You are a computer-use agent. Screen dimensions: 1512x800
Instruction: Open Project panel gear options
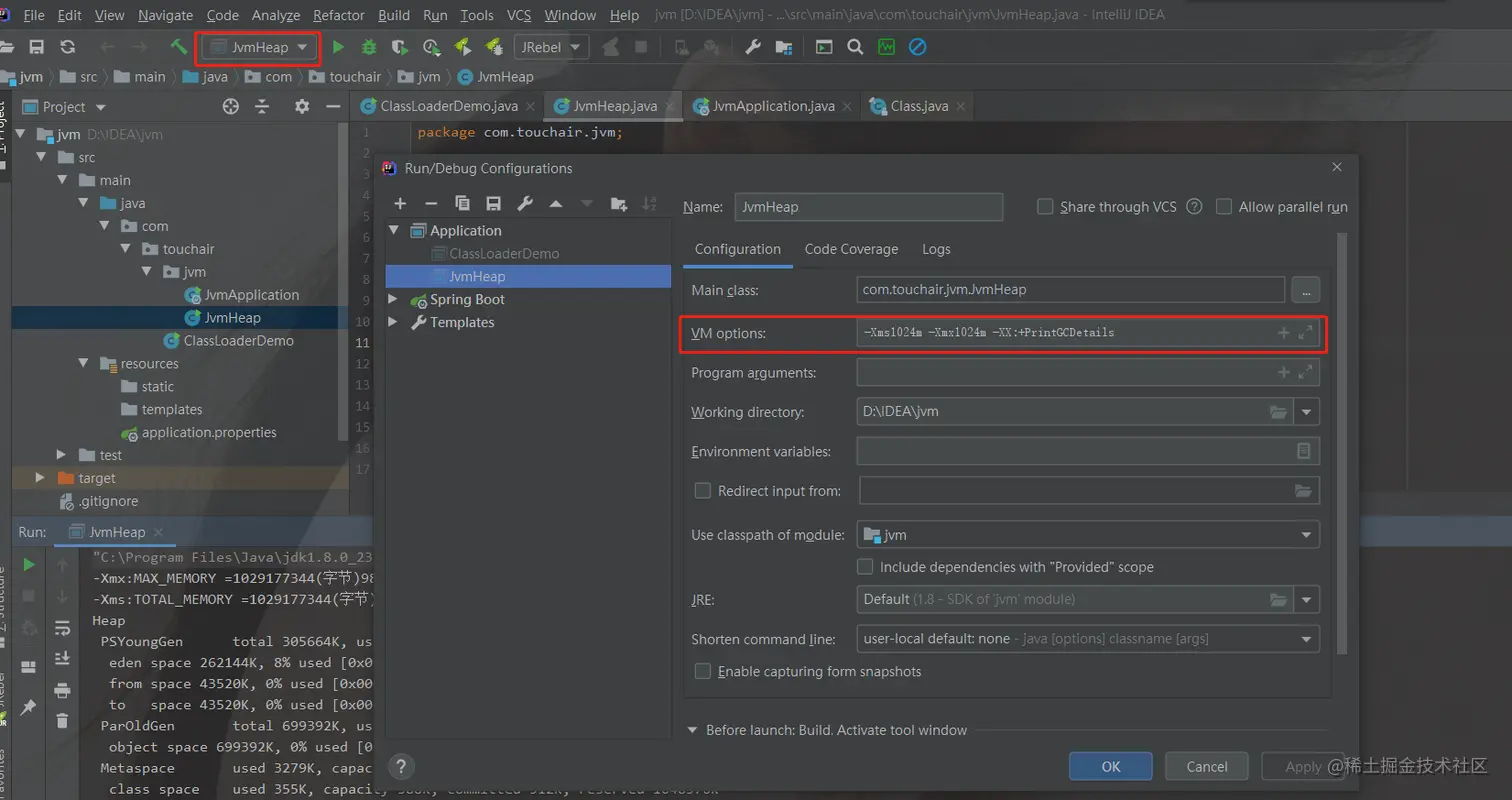tap(302, 107)
